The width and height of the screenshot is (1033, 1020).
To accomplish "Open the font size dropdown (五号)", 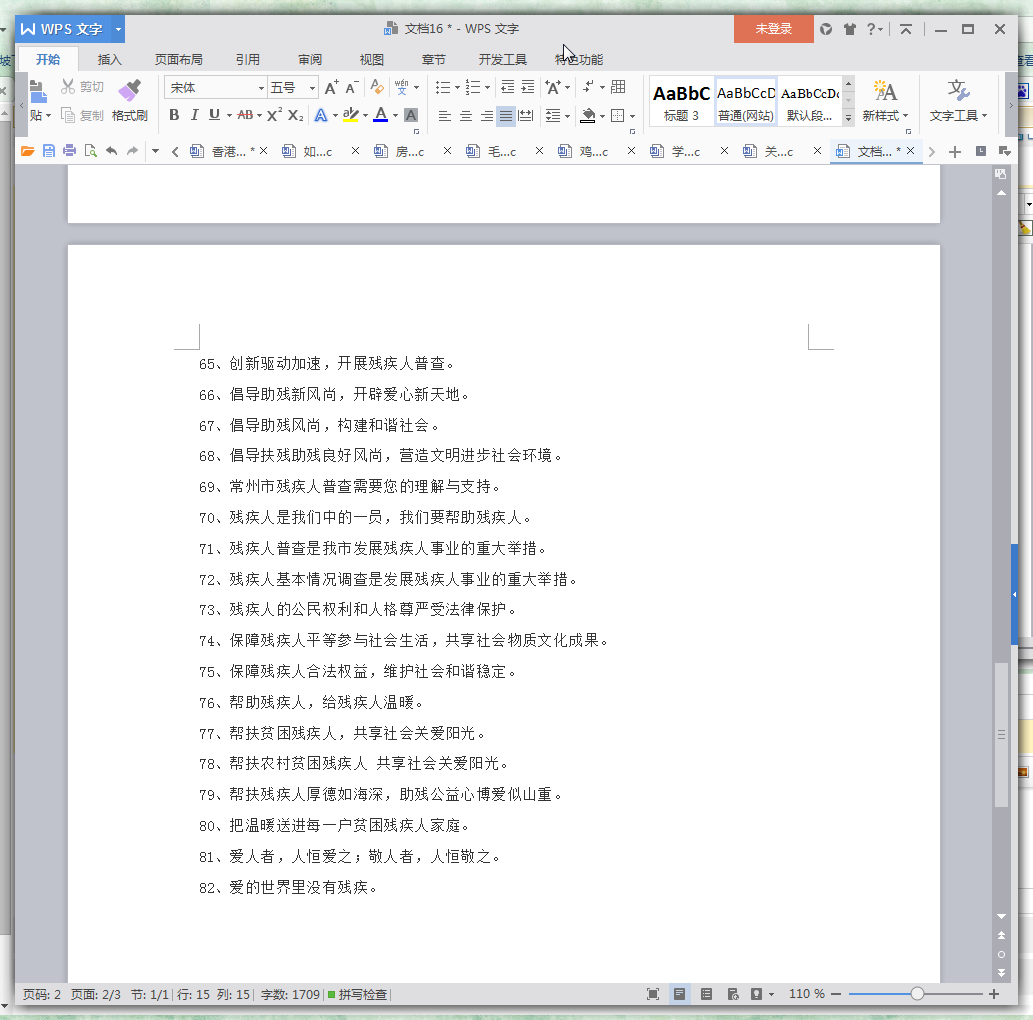I will (x=312, y=88).
